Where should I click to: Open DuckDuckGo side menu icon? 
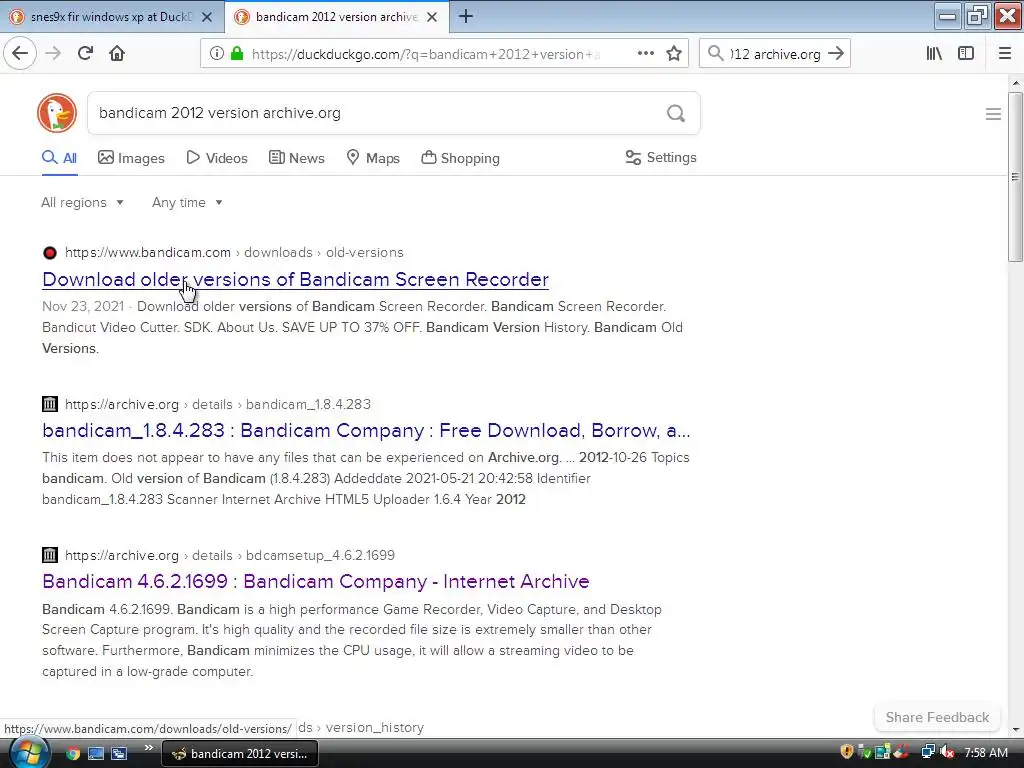tap(993, 114)
